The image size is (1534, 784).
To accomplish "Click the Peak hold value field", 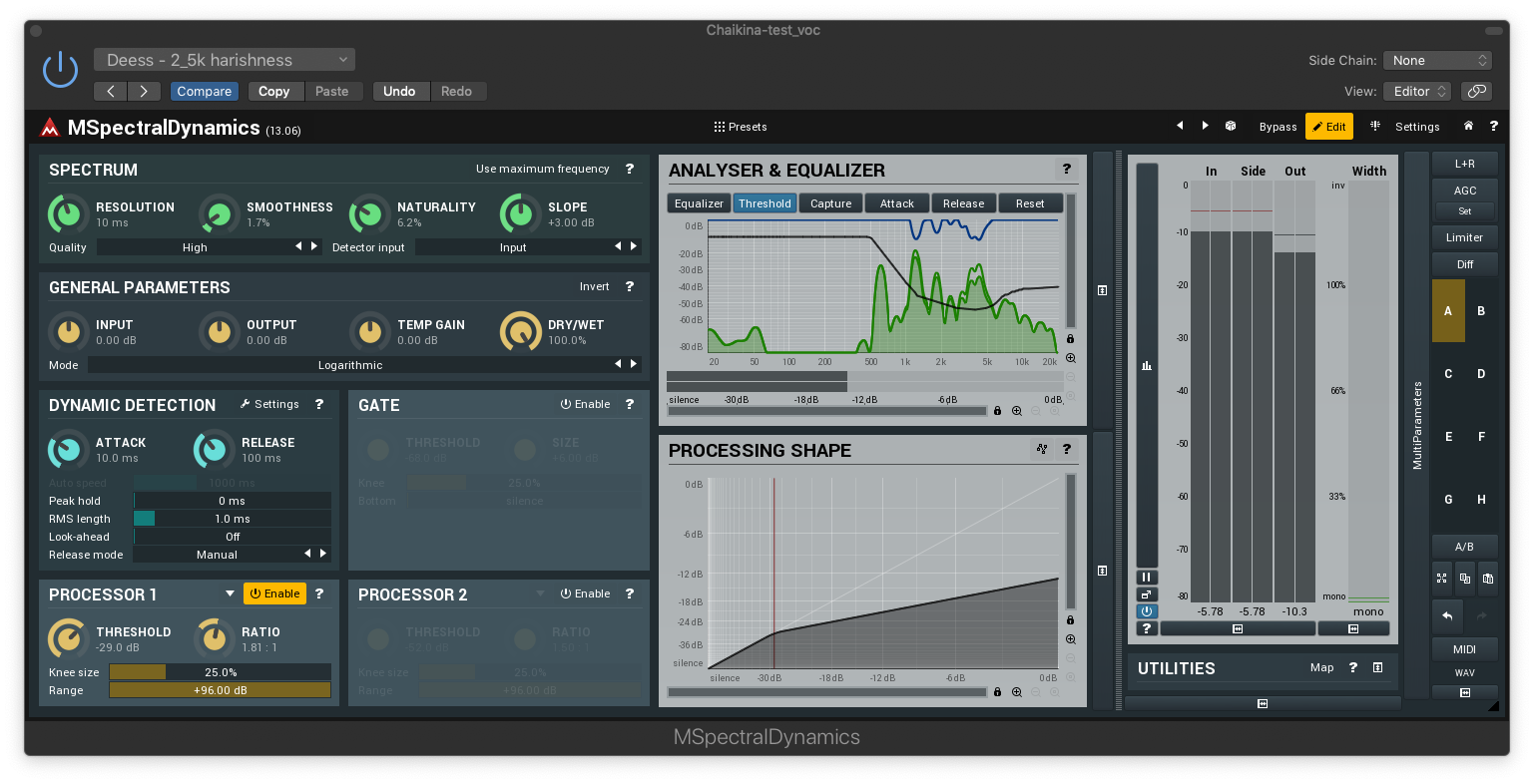I will pyautogui.click(x=232, y=501).
